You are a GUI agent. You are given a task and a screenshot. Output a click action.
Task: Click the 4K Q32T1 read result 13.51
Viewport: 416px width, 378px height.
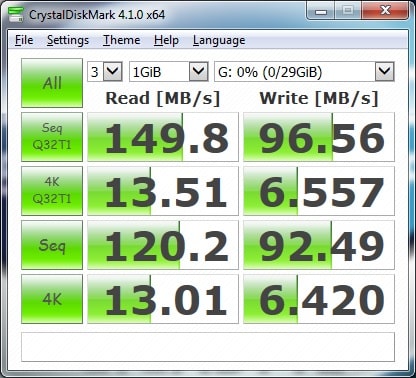point(163,191)
